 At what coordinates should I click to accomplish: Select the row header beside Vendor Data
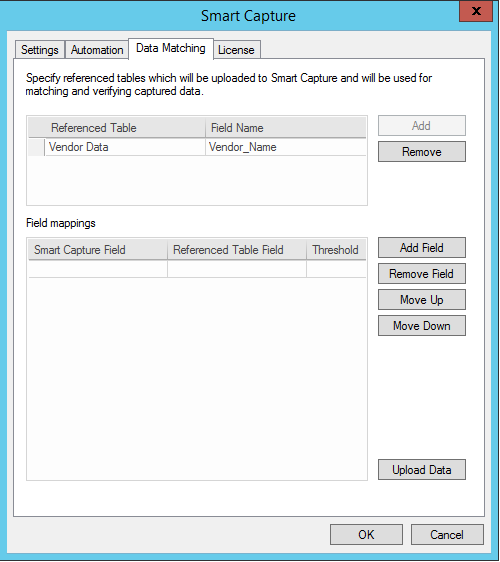[37, 147]
